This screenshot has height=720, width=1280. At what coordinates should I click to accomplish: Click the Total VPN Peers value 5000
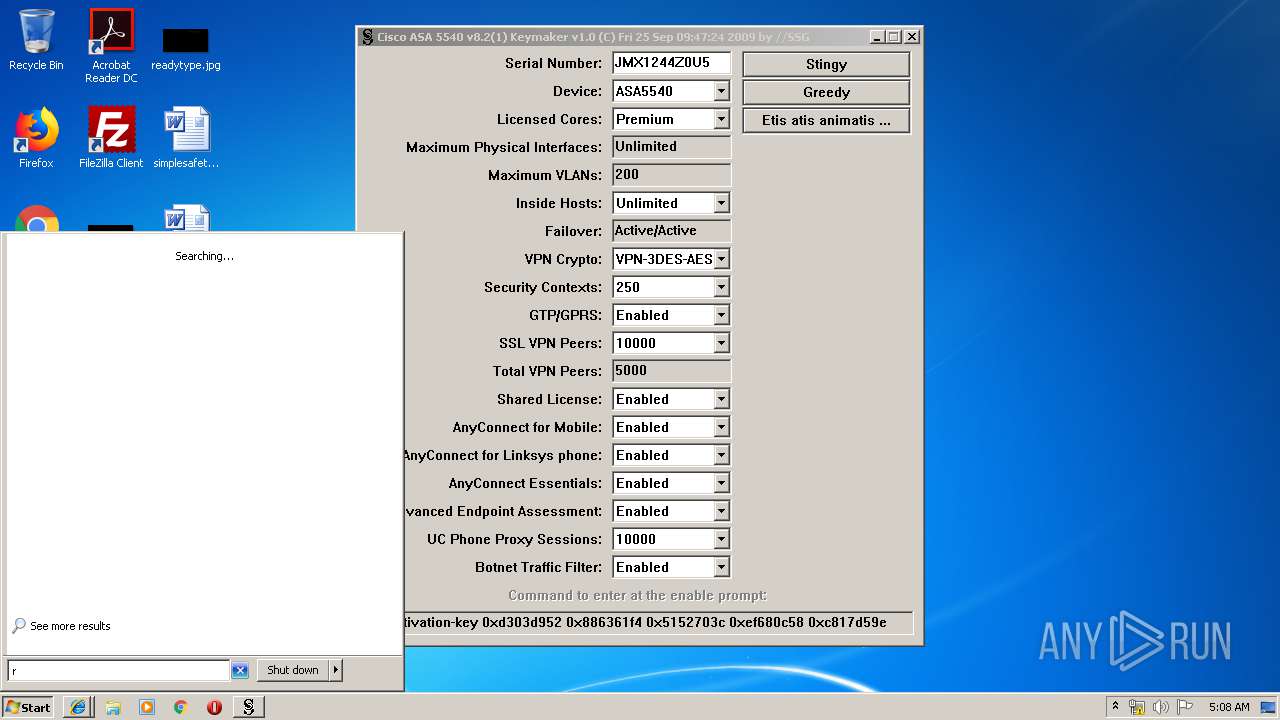tap(671, 371)
